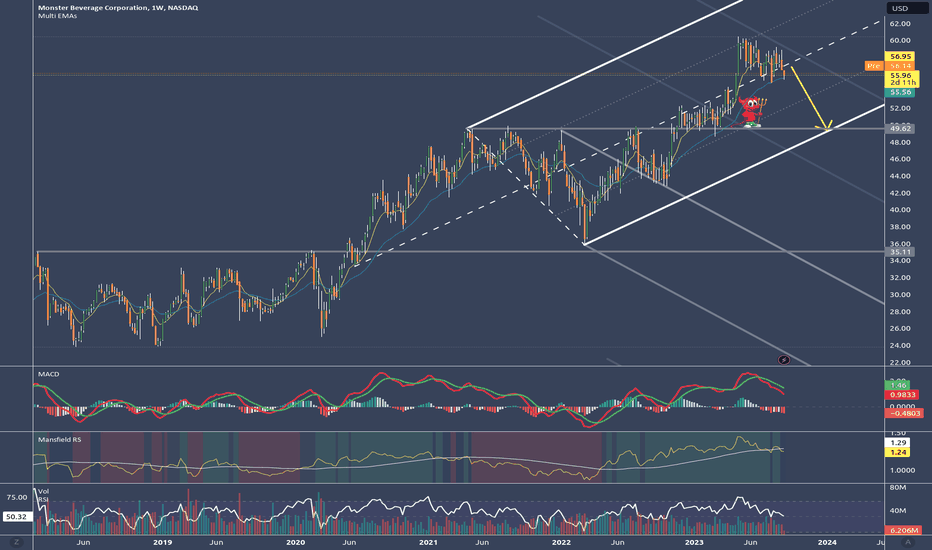Click the green 55.56 price label
This screenshot has width=932, height=550.
pos(900,92)
